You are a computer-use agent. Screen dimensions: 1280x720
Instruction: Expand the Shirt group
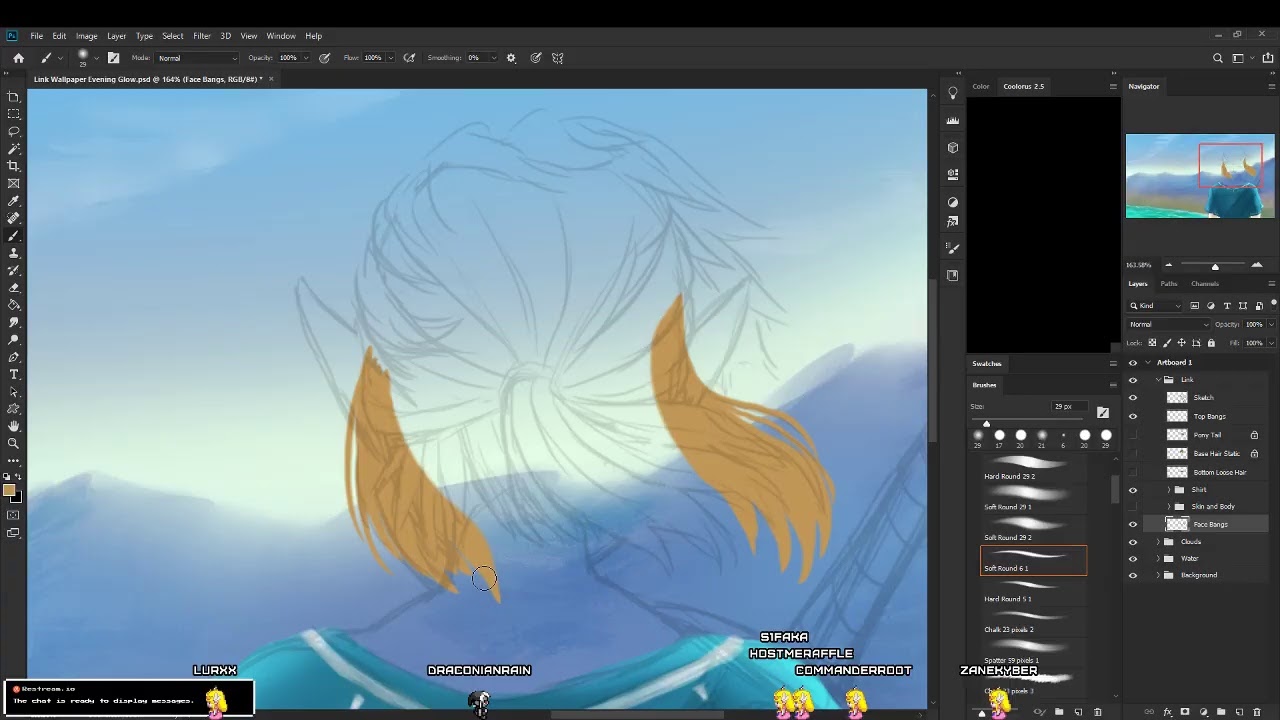1169,490
